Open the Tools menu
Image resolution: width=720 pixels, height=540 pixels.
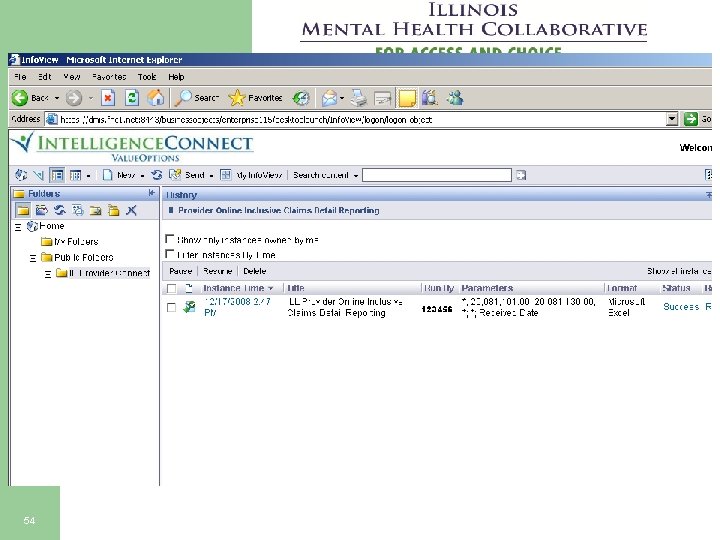click(x=147, y=77)
